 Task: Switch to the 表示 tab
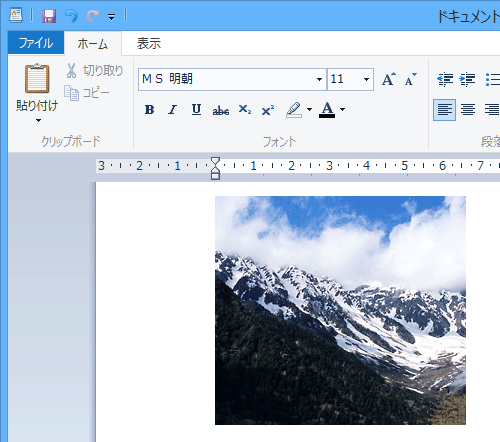[149, 43]
